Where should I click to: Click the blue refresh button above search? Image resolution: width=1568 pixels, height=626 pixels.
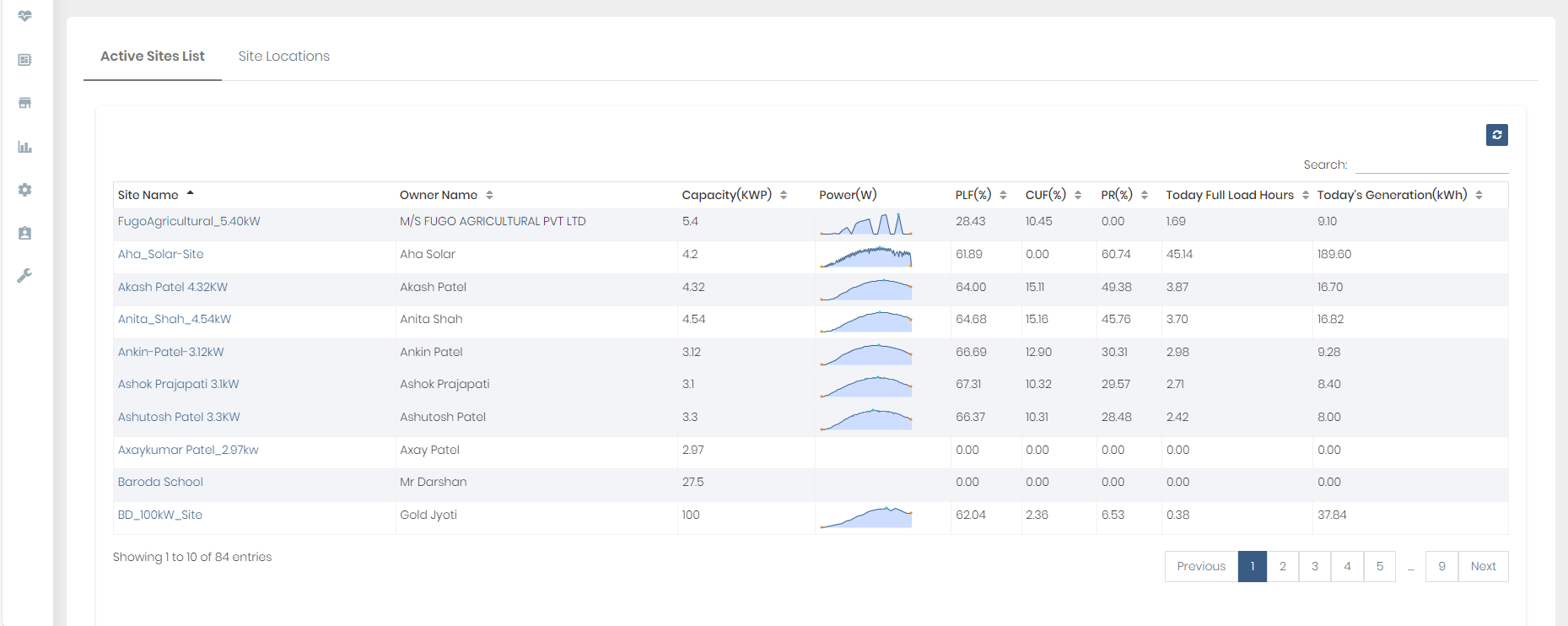(1496, 135)
